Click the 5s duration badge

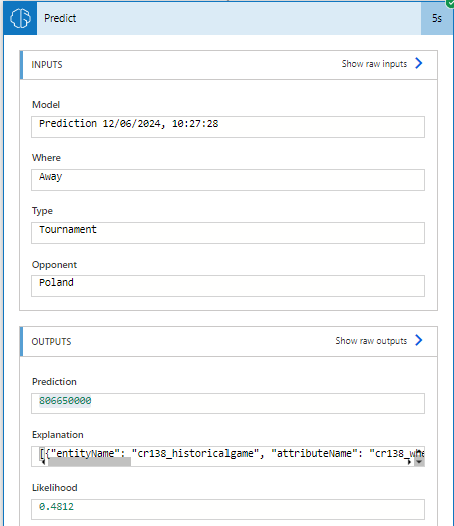pos(437,18)
